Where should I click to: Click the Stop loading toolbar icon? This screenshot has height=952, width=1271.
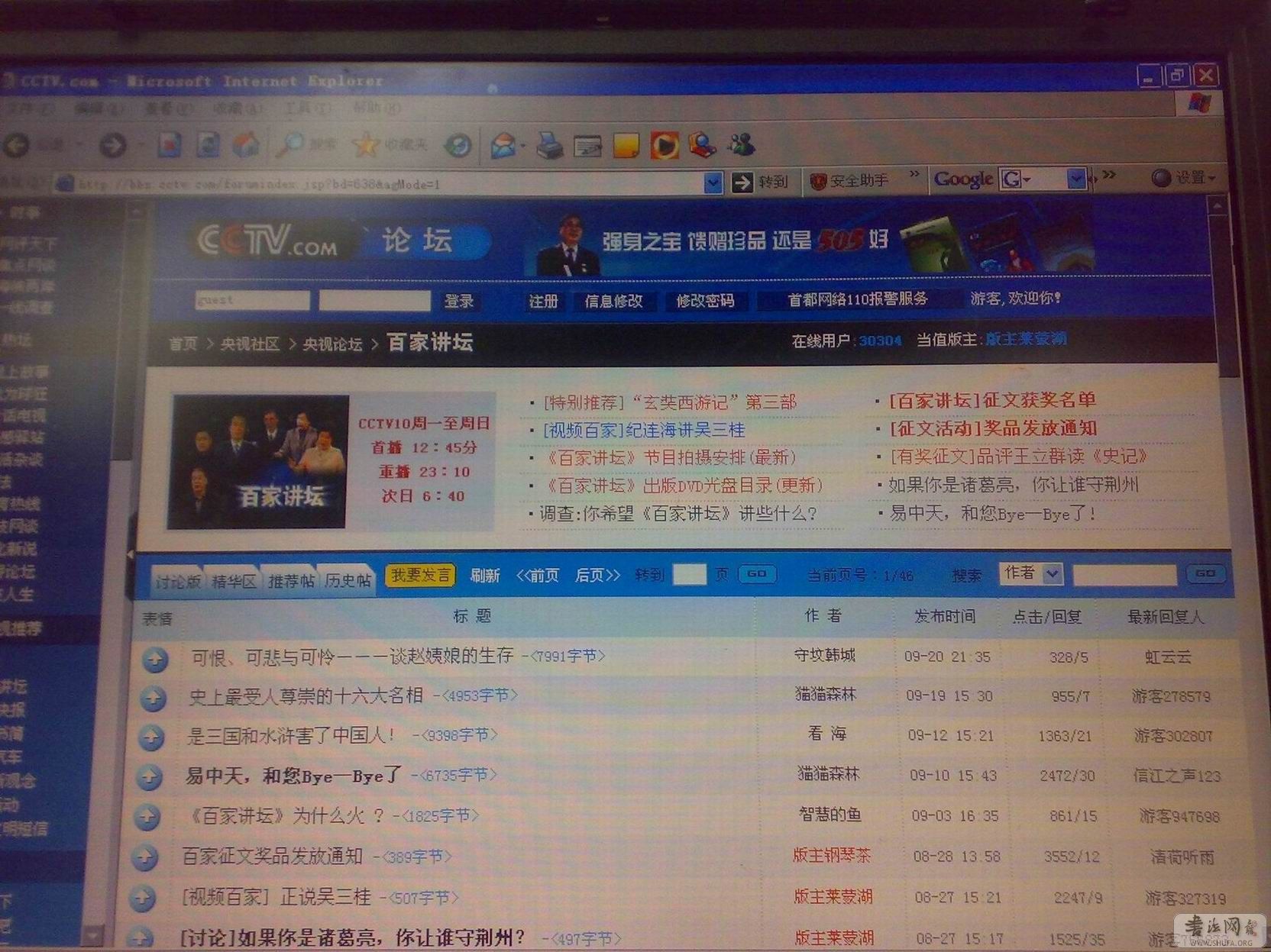click(170, 144)
